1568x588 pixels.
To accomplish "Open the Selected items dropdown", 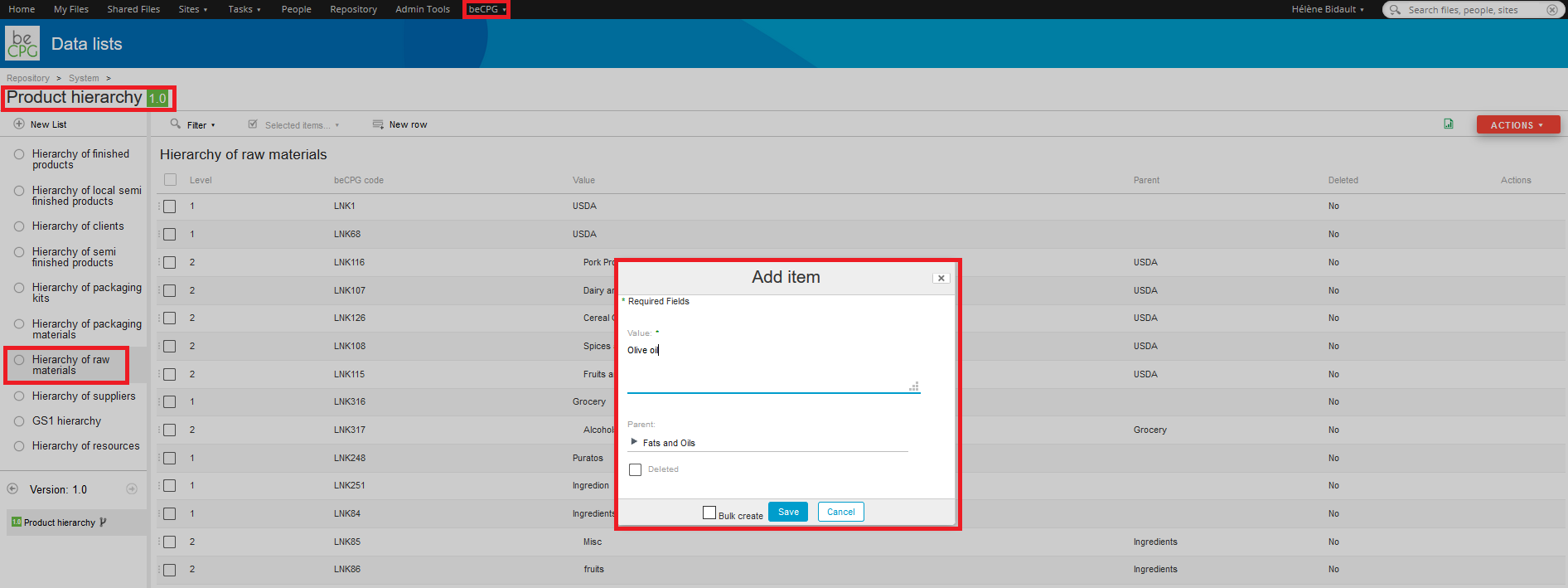I will point(302,125).
